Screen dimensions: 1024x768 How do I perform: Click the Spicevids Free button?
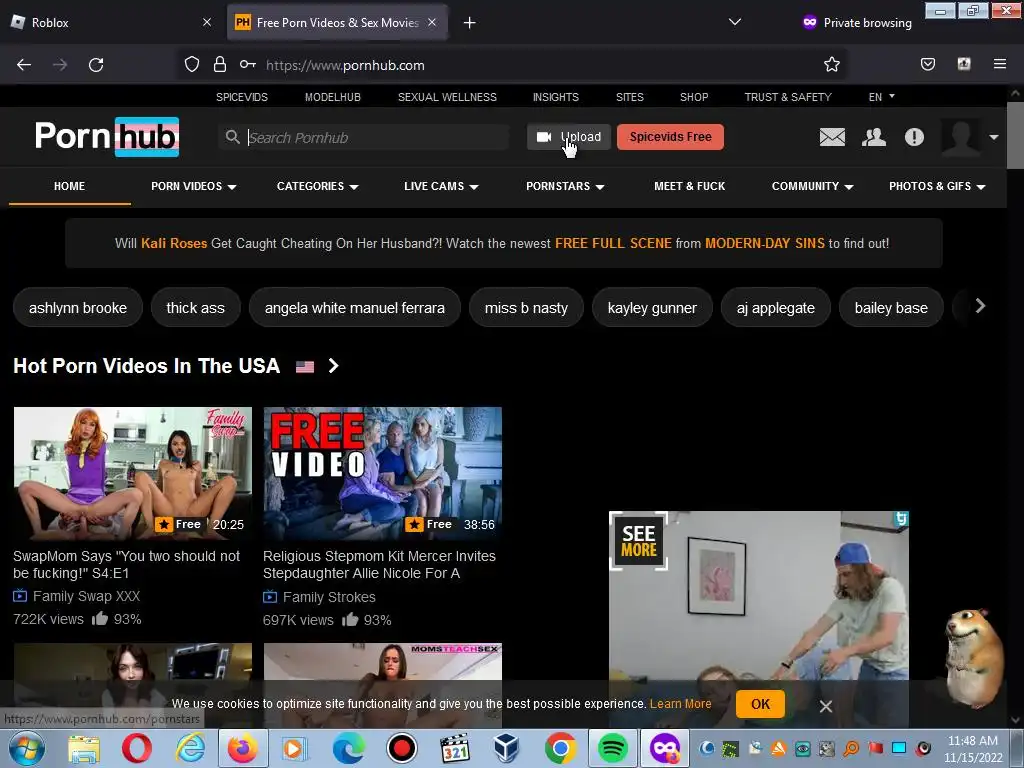(670, 137)
